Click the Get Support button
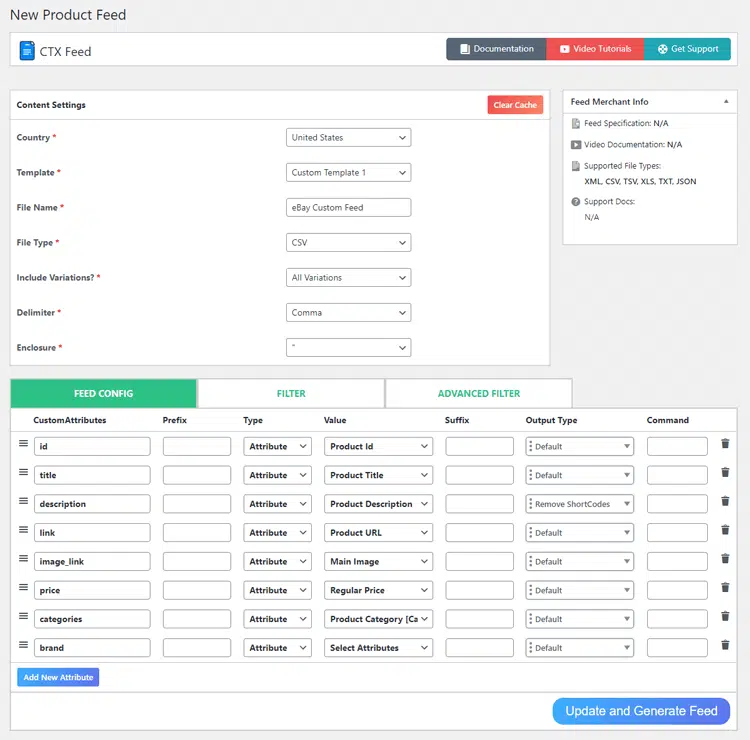Screen dimensions: 750x740 (x=687, y=49)
